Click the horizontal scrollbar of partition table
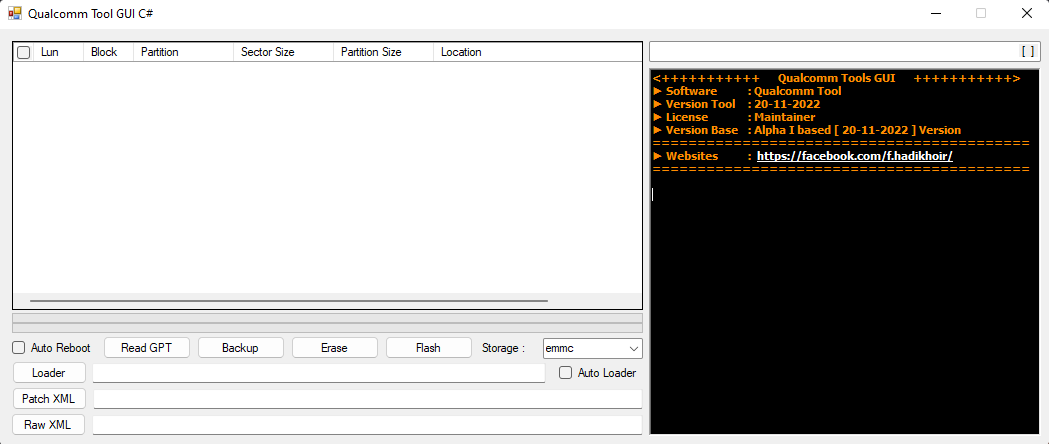1049x444 pixels. tap(288, 301)
